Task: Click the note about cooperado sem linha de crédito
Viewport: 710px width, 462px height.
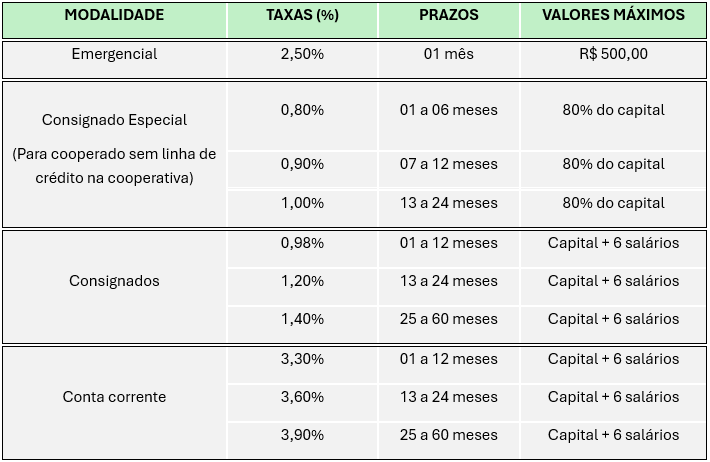Action: tap(114, 166)
